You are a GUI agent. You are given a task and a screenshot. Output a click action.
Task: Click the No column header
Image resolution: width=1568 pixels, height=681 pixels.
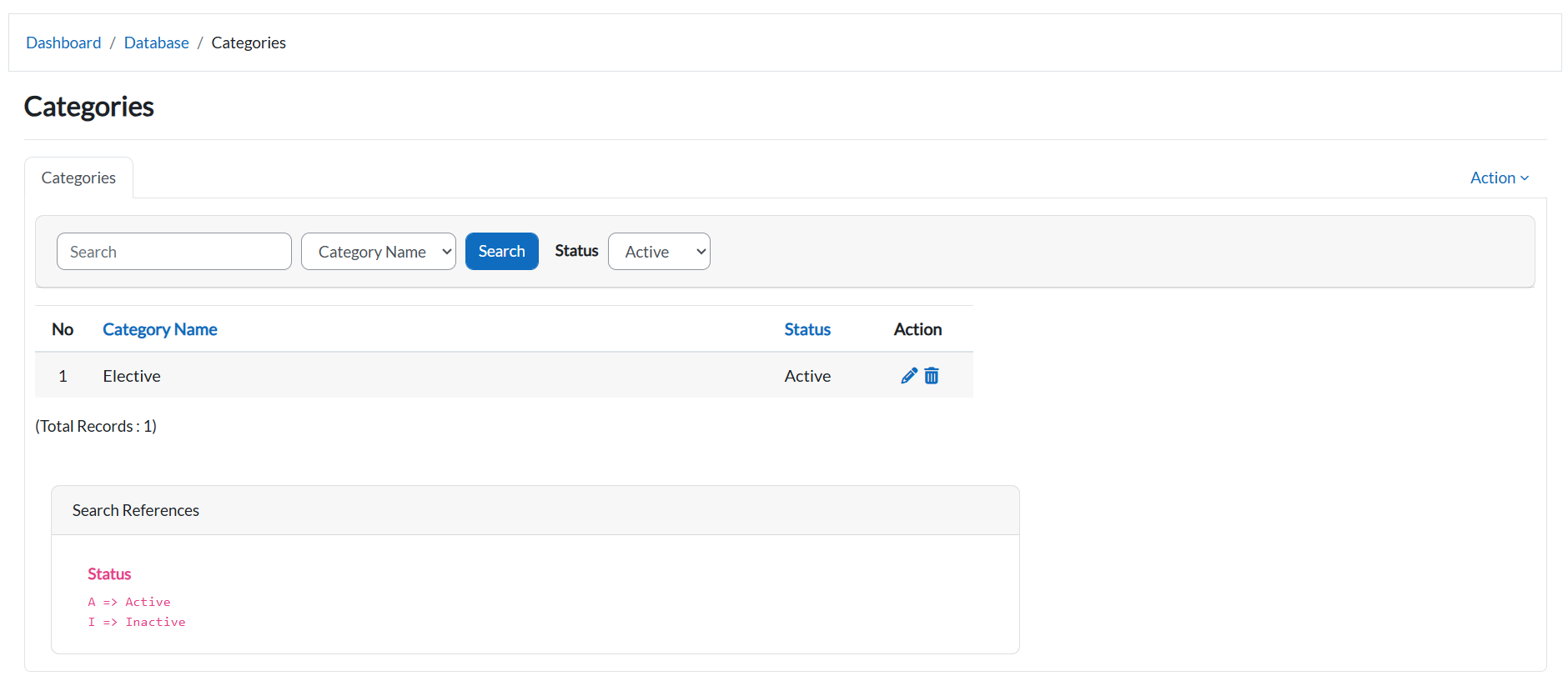63,329
